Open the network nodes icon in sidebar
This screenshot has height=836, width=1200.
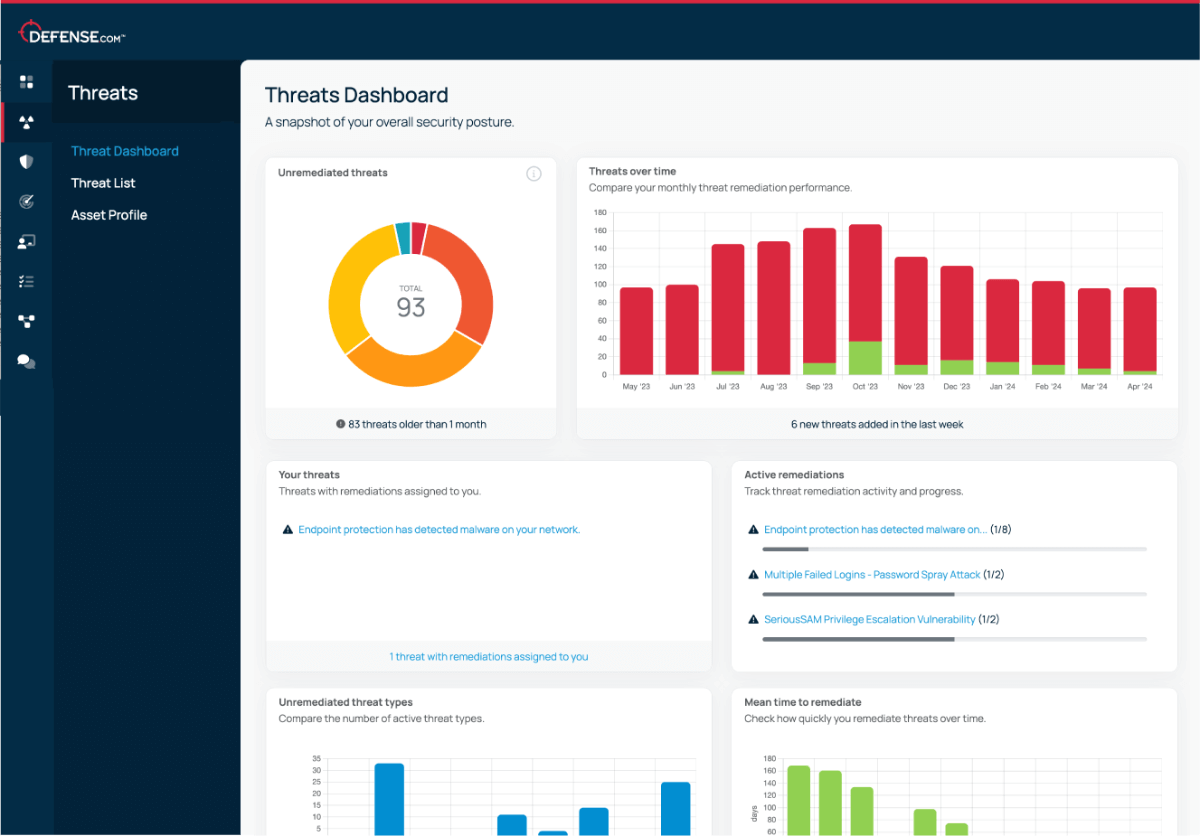[x=27, y=321]
